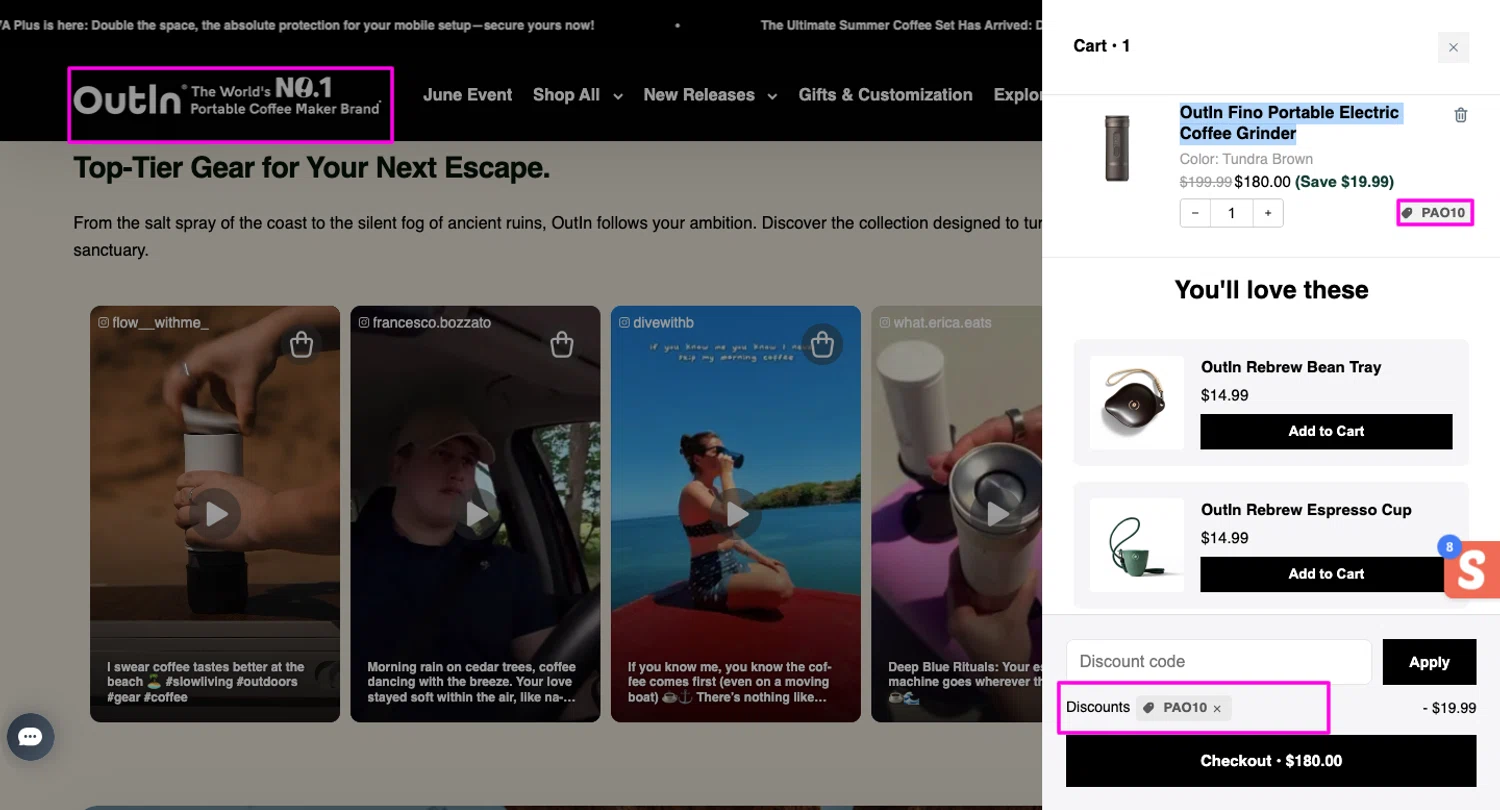Click the Ultimate Summer Coffee Set announcement text
Viewport: 1500px width, 810px height.
[900, 25]
